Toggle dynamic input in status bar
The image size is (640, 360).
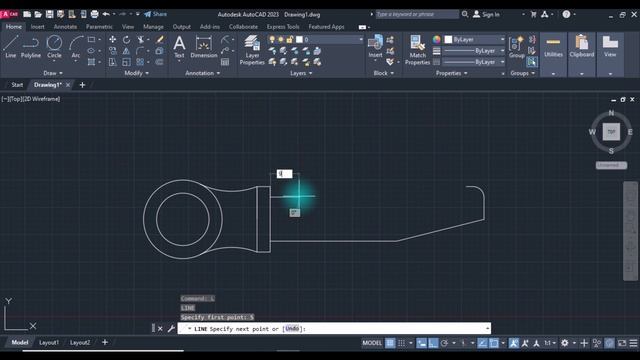(421, 343)
